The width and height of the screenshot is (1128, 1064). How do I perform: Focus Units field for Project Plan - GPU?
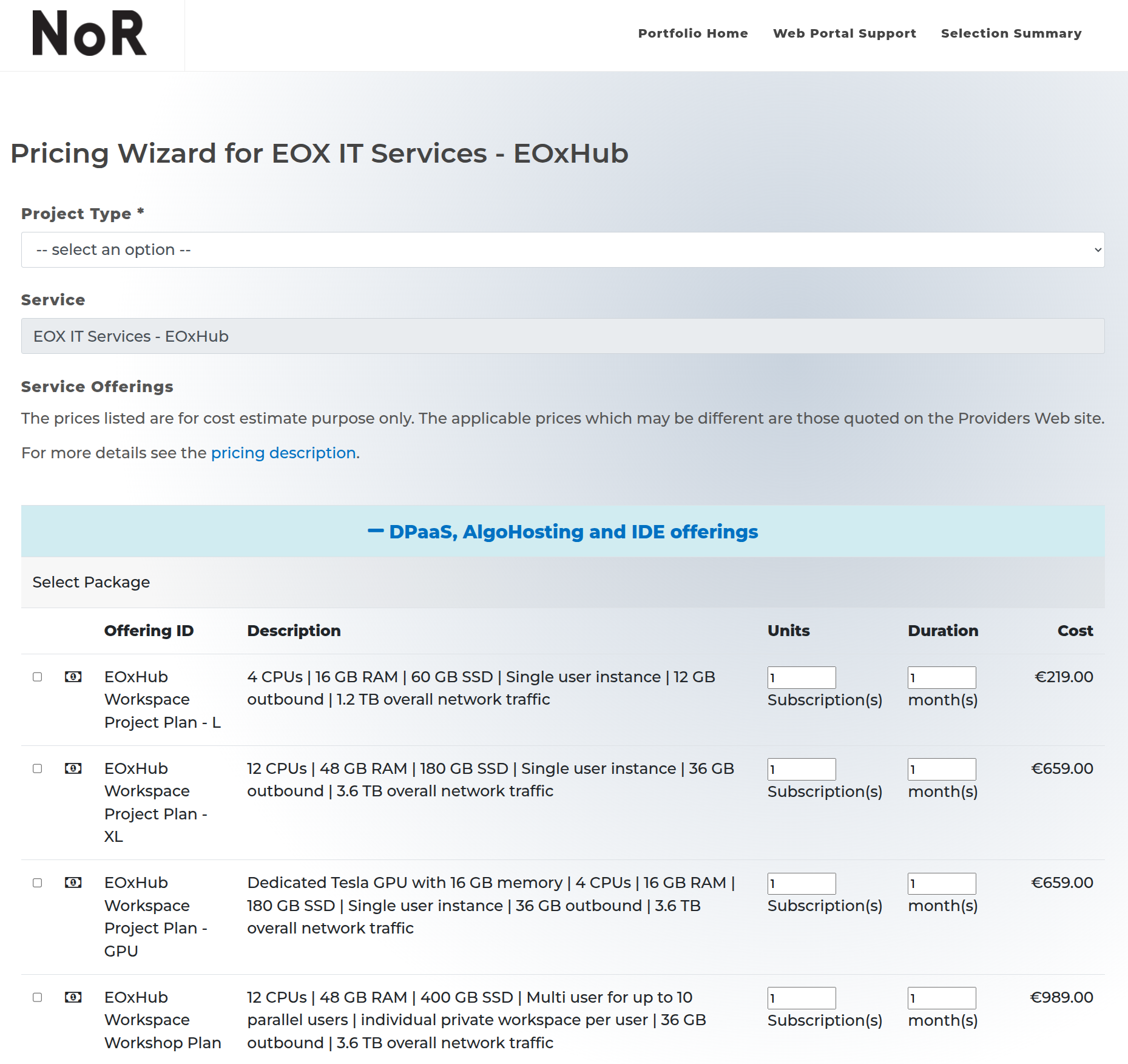(801, 883)
